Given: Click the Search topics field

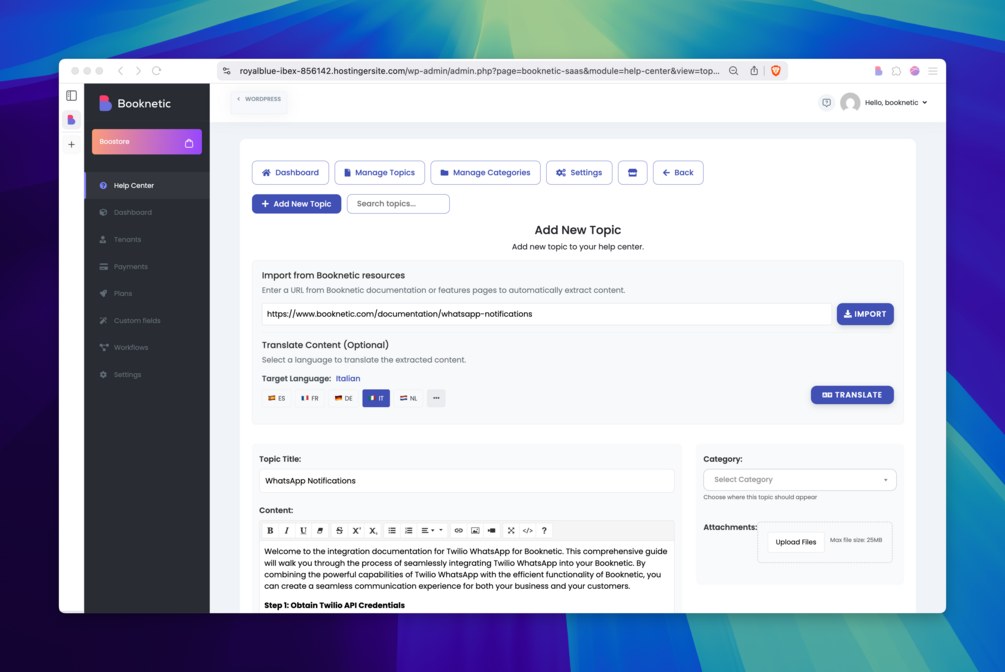Looking at the screenshot, I should click(x=398, y=204).
